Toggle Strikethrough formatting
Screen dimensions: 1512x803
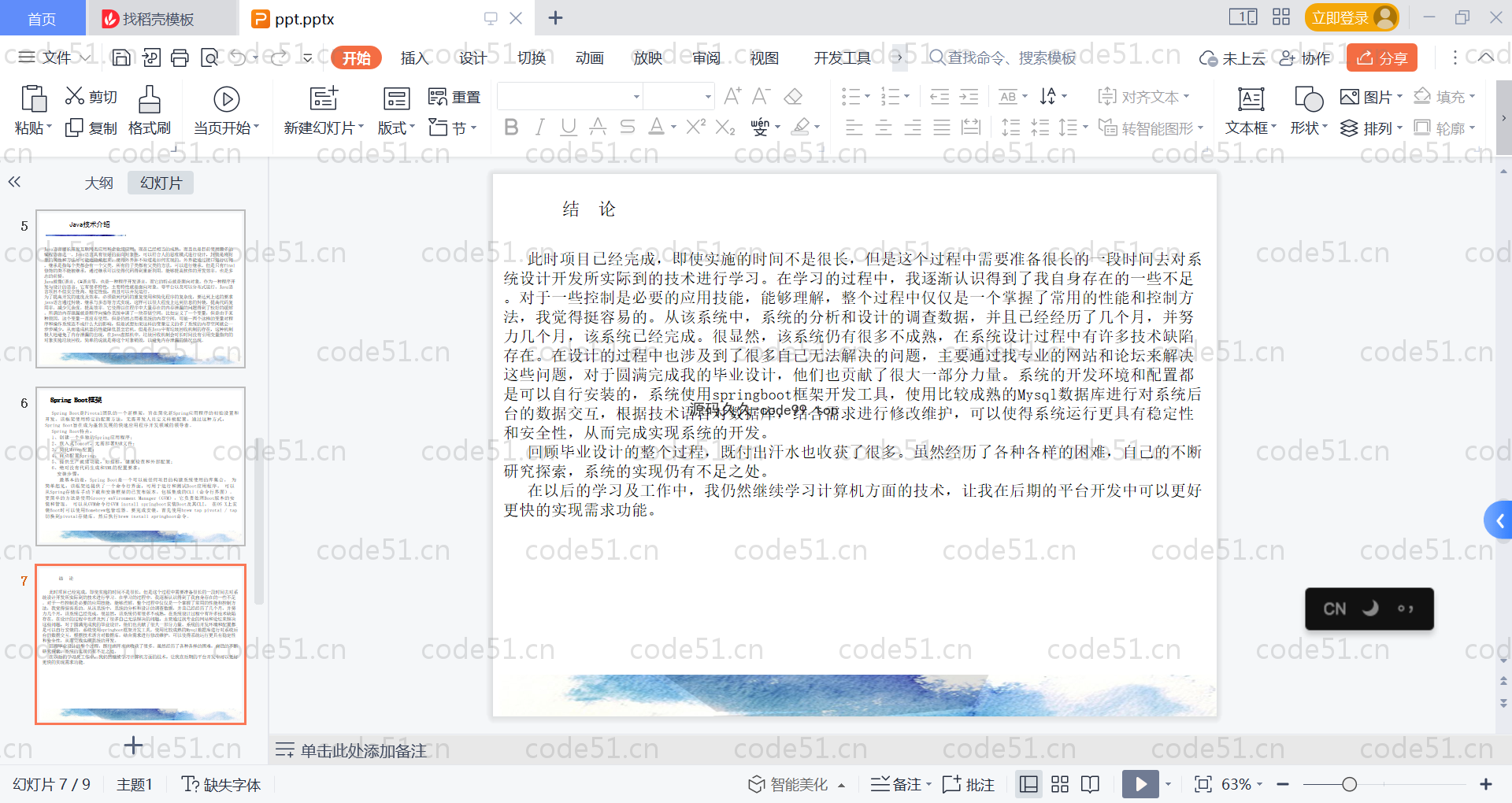[627, 127]
